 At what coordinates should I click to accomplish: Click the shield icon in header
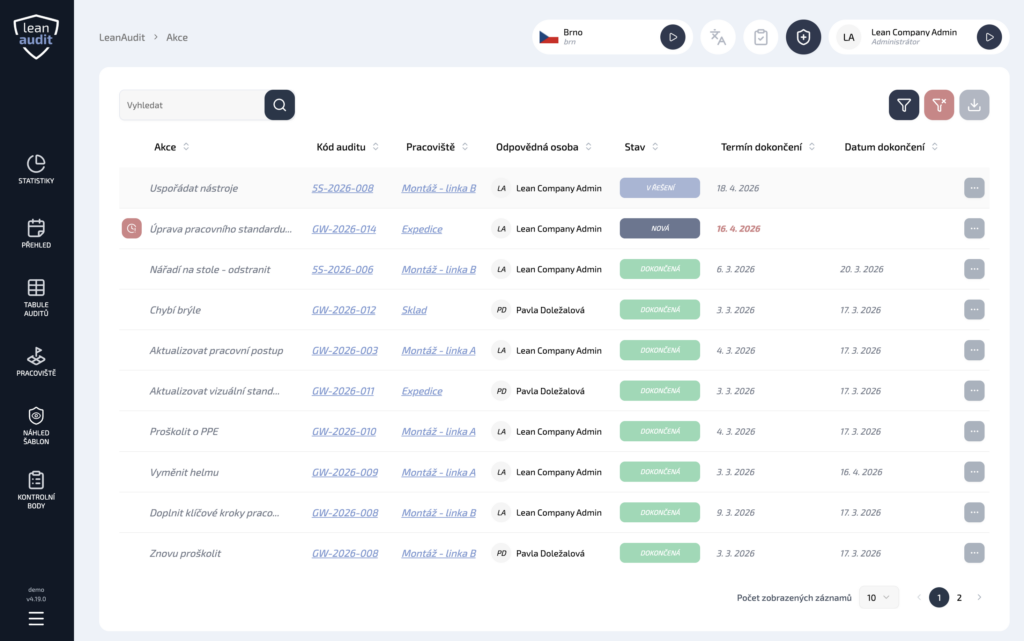803,37
